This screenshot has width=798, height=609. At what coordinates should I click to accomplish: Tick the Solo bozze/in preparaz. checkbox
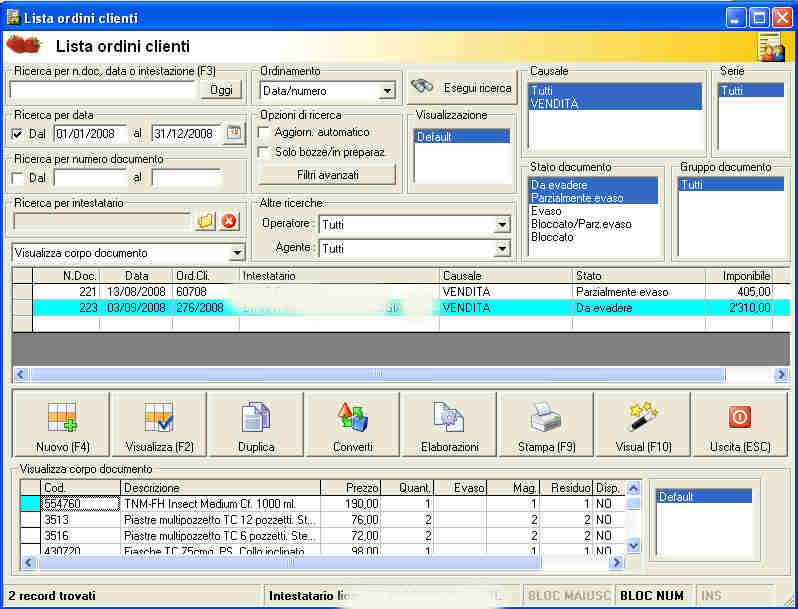pyautogui.click(x=265, y=152)
